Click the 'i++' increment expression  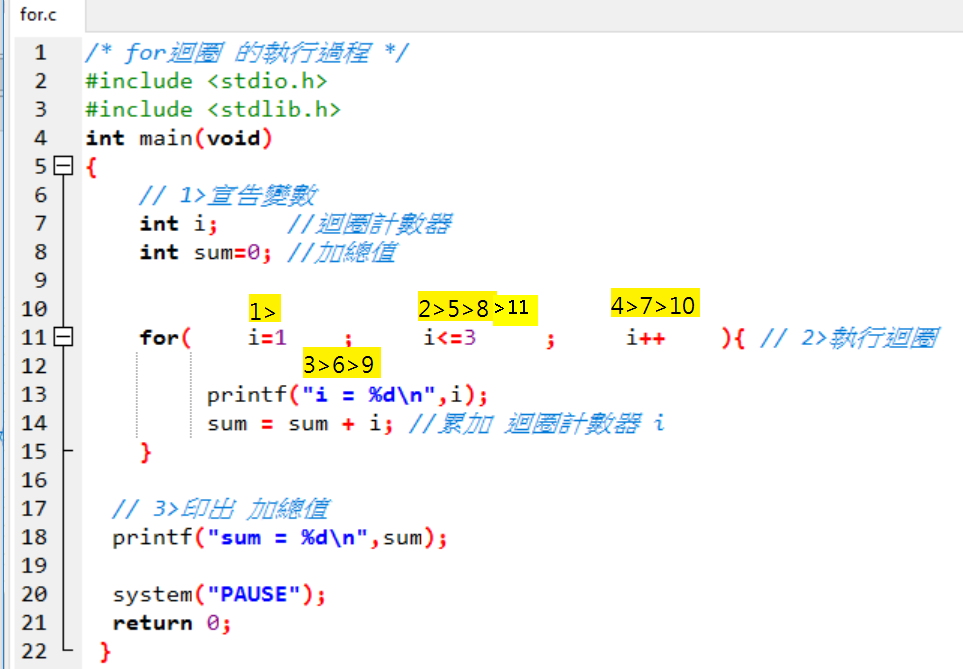(x=645, y=337)
